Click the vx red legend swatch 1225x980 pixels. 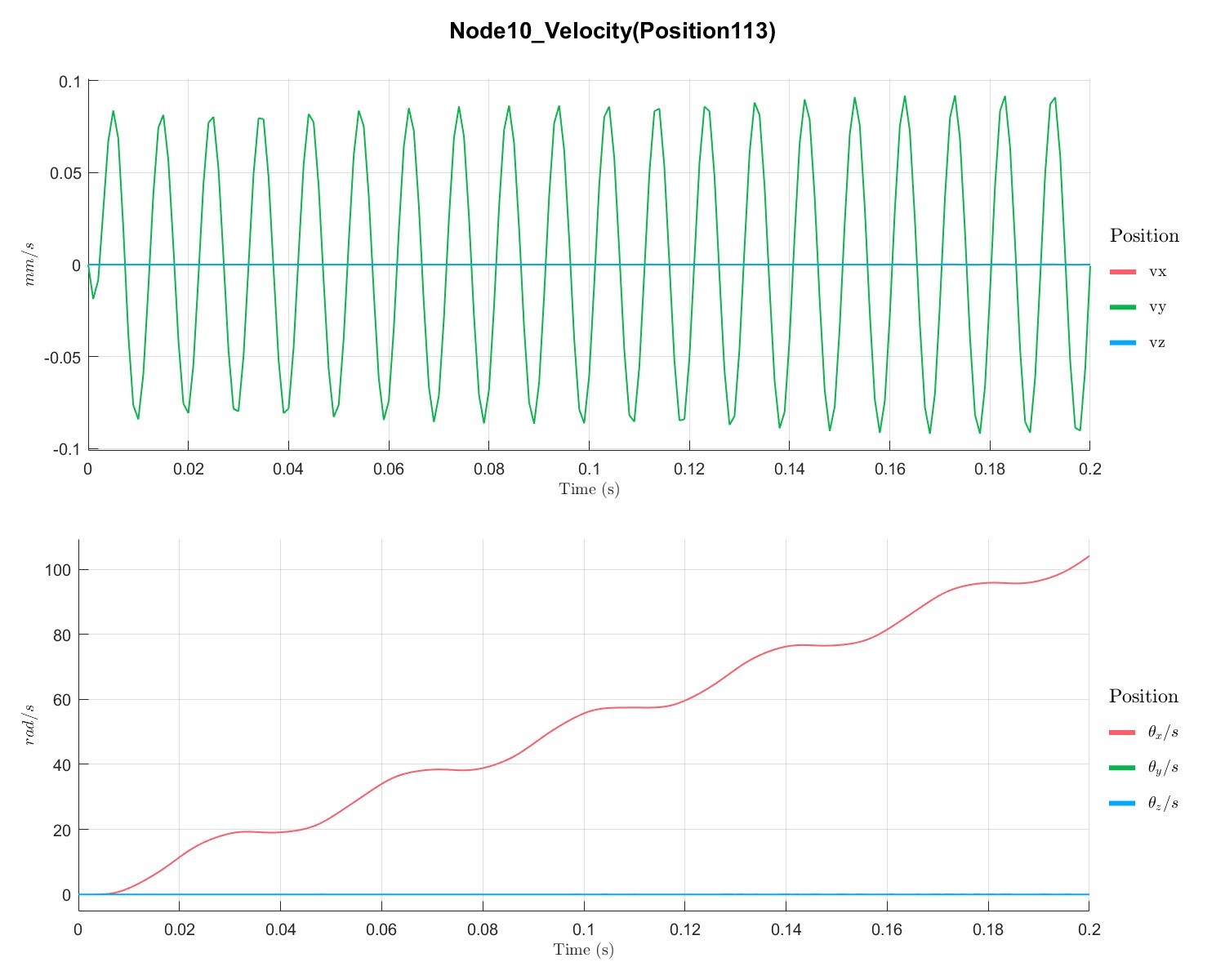1123,271
